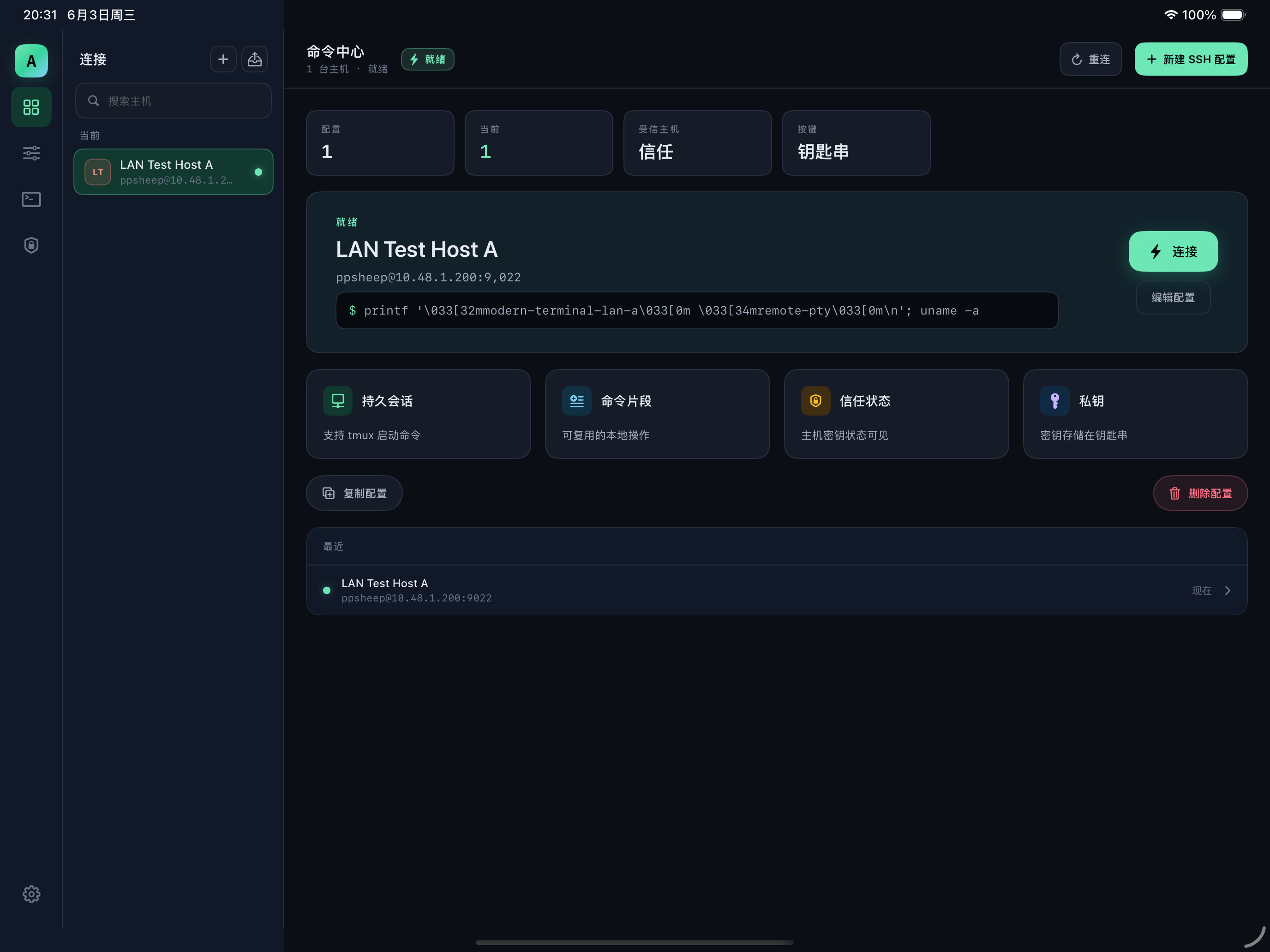The image size is (1270, 952).
Task: Click 复制配置 duplicate configuration button
Action: (x=354, y=494)
